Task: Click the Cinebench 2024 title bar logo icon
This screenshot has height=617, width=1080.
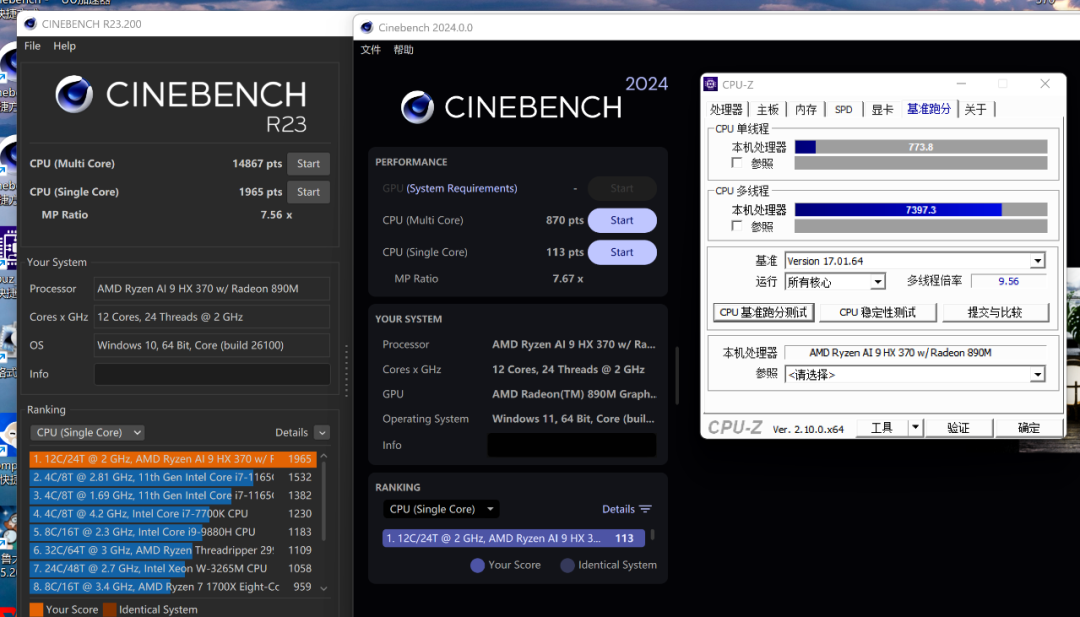Action: (x=366, y=28)
